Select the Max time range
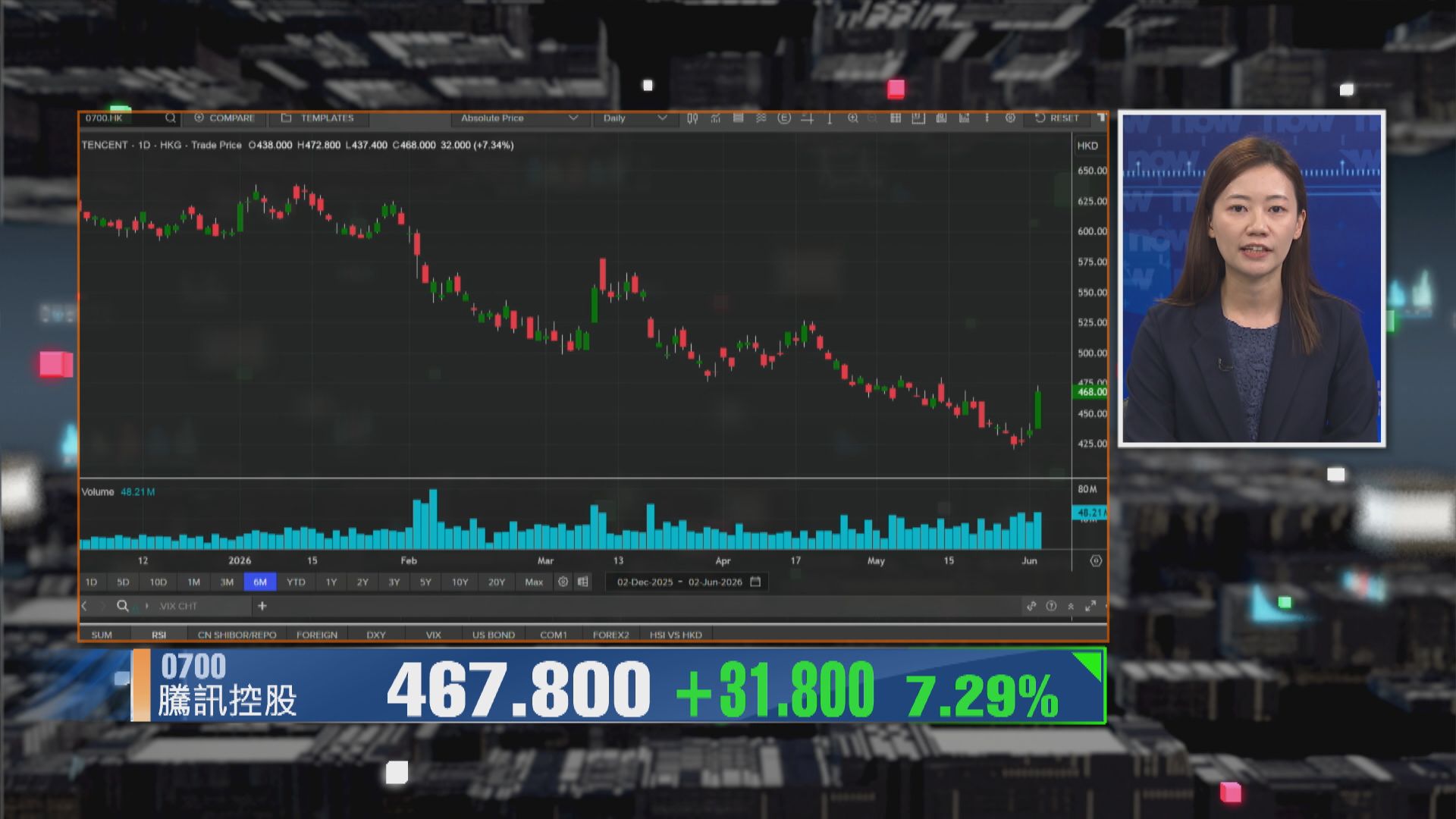 click(x=534, y=582)
